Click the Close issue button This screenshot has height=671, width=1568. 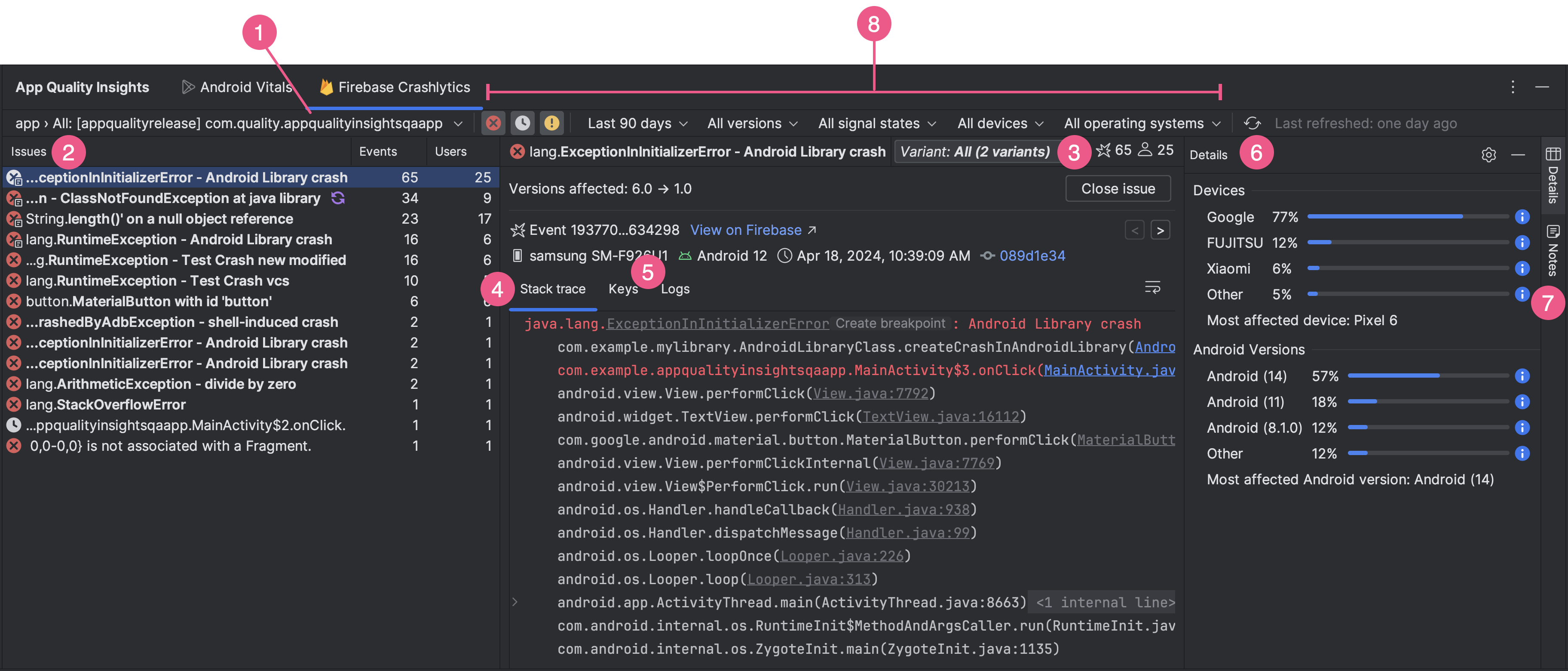1118,188
